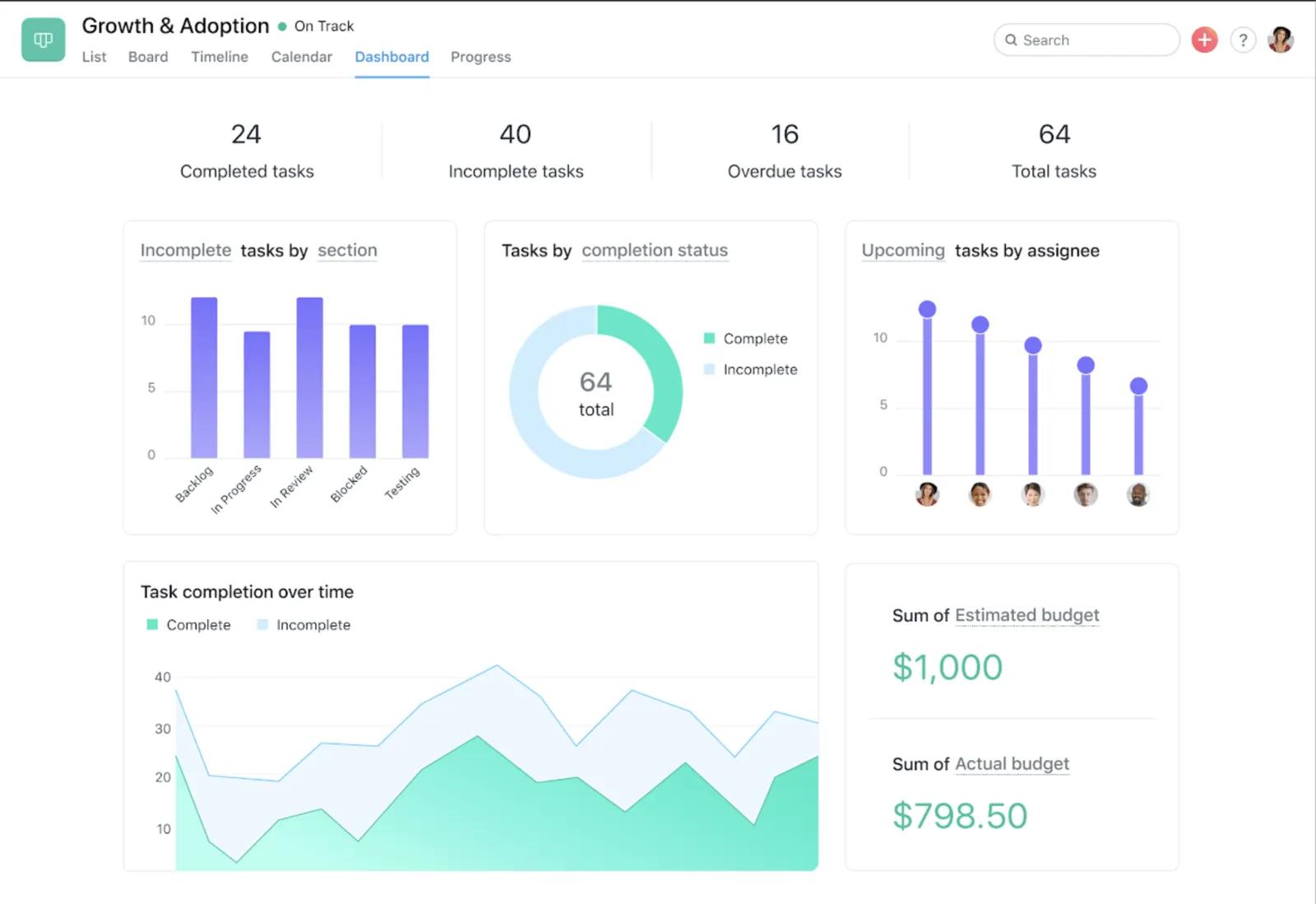Click the Actual budget link
This screenshot has height=904, width=1316.
point(1012,764)
